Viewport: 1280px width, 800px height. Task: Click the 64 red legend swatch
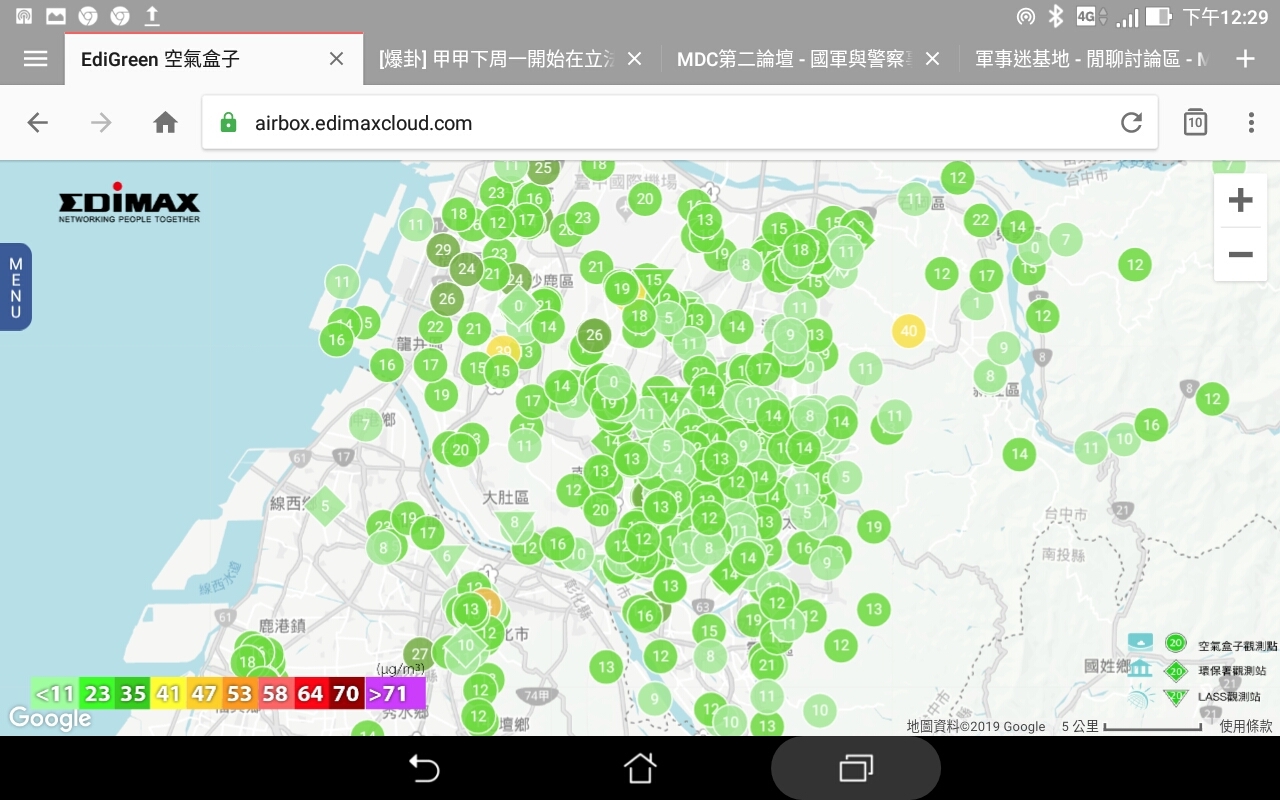pyautogui.click(x=312, y=694)
